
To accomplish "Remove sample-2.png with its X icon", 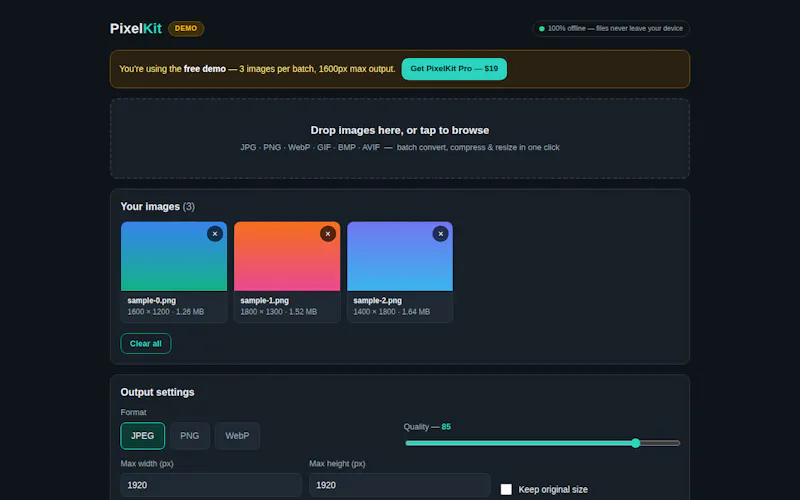I will pos(440,234).
